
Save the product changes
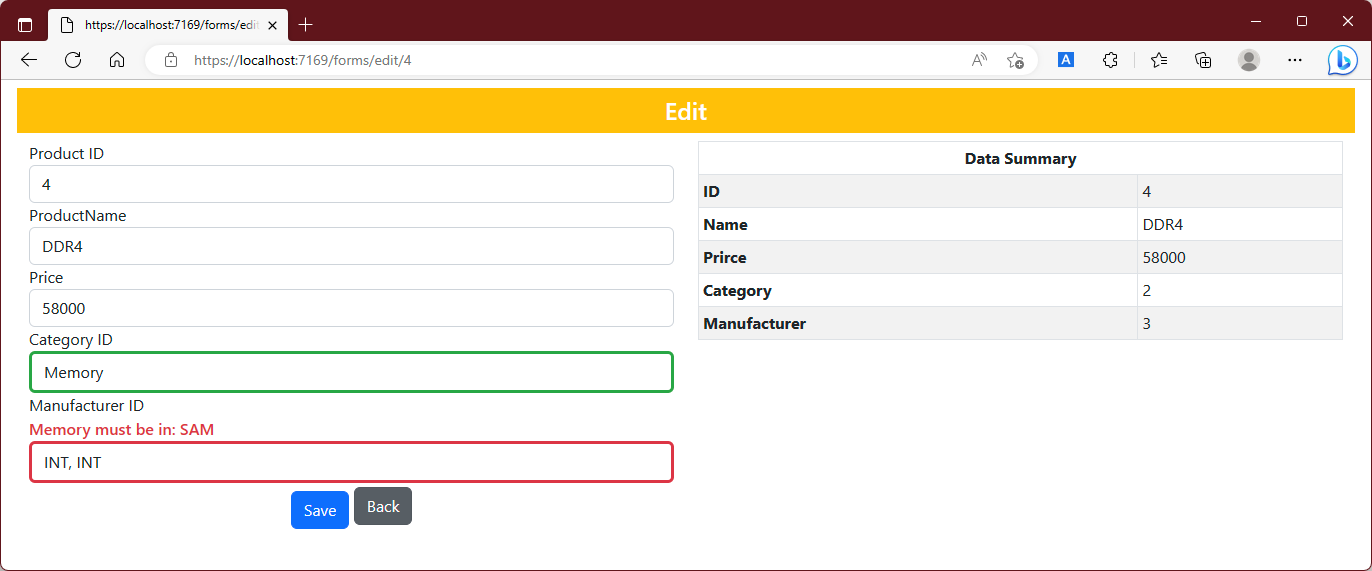[320, 510]
